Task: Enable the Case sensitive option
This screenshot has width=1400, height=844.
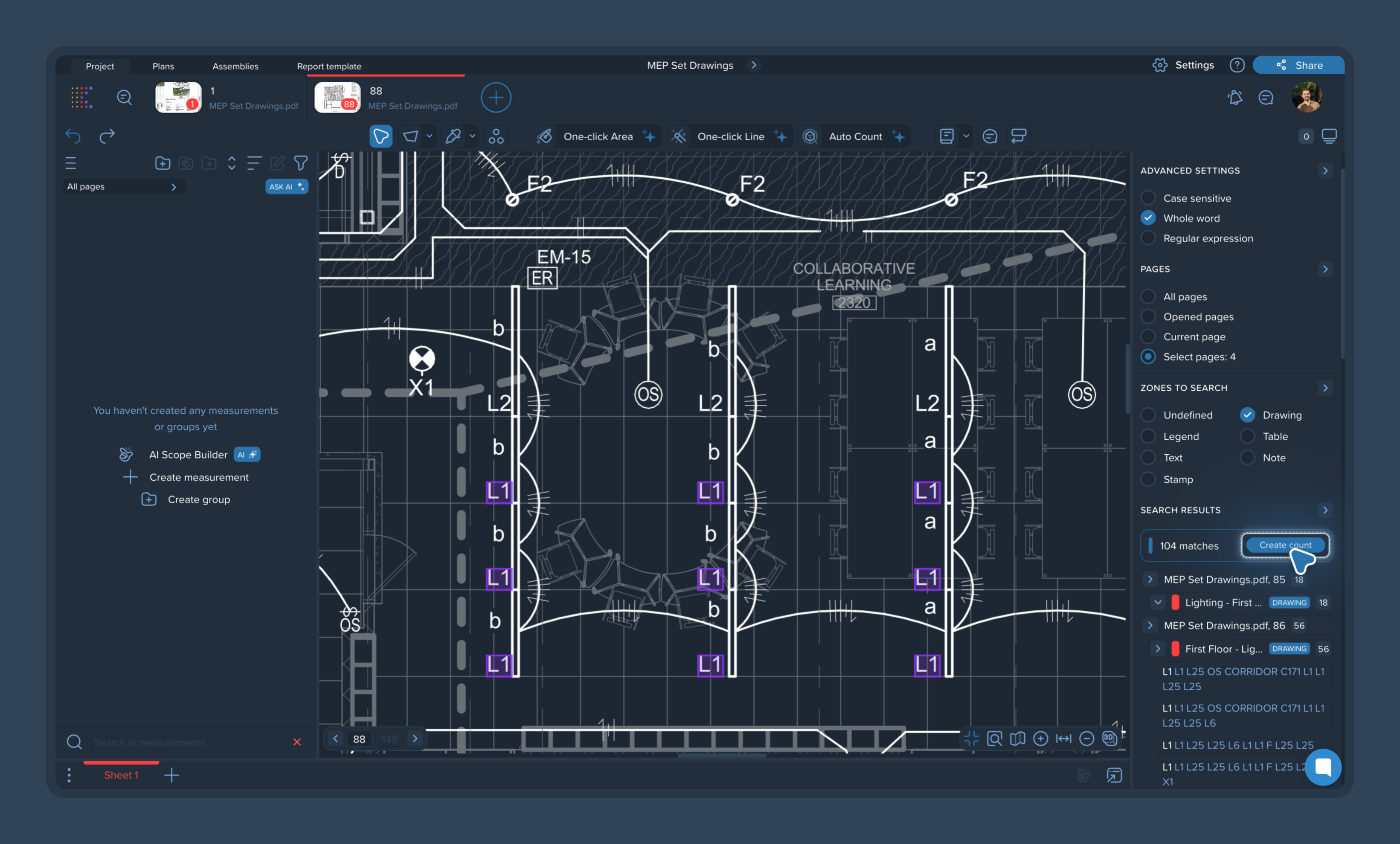Action: pos(1148,197)
